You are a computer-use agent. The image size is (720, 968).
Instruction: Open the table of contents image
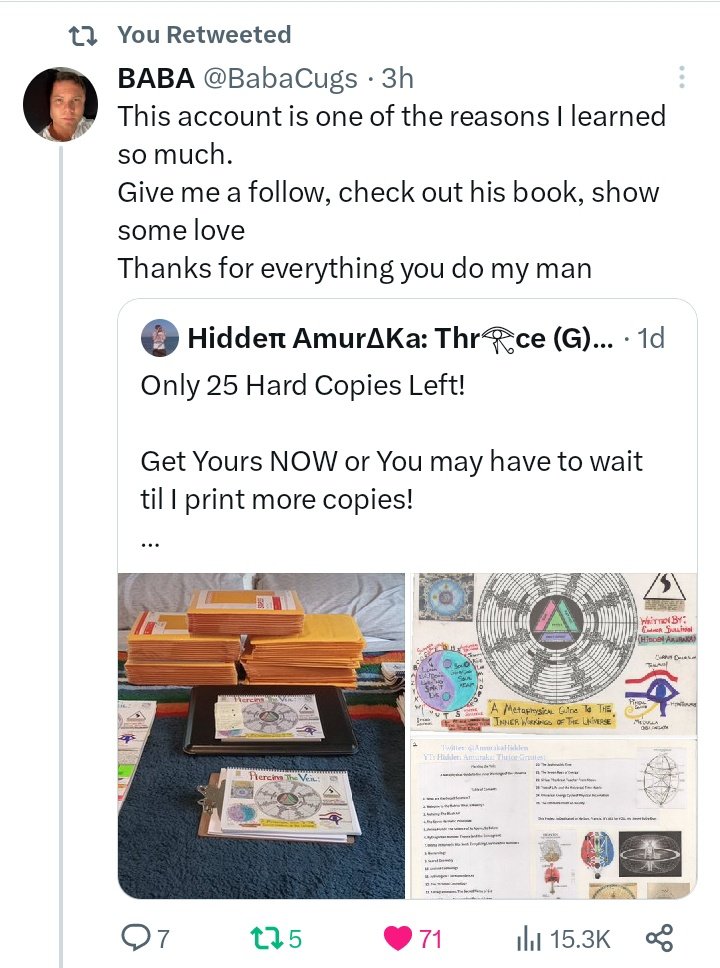pyautogui.click(x=554, y=818)
